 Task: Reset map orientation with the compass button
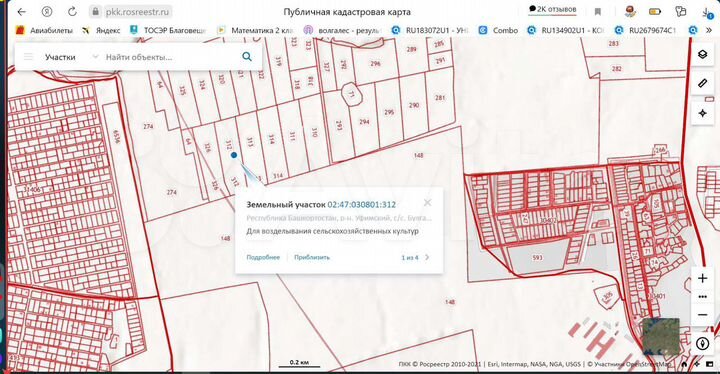(x=703, y=343)
